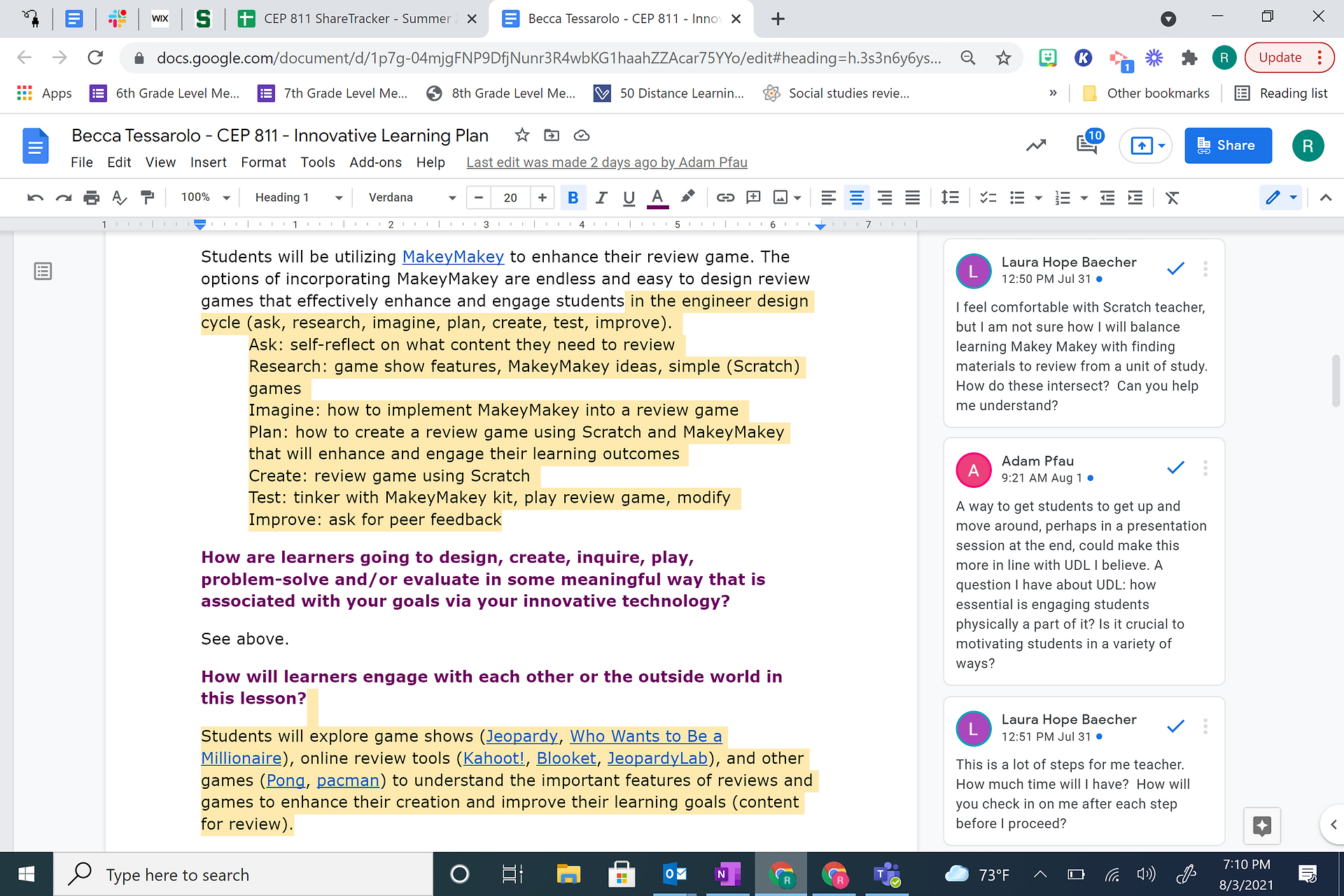Insert an image

[x=780, y=198]
